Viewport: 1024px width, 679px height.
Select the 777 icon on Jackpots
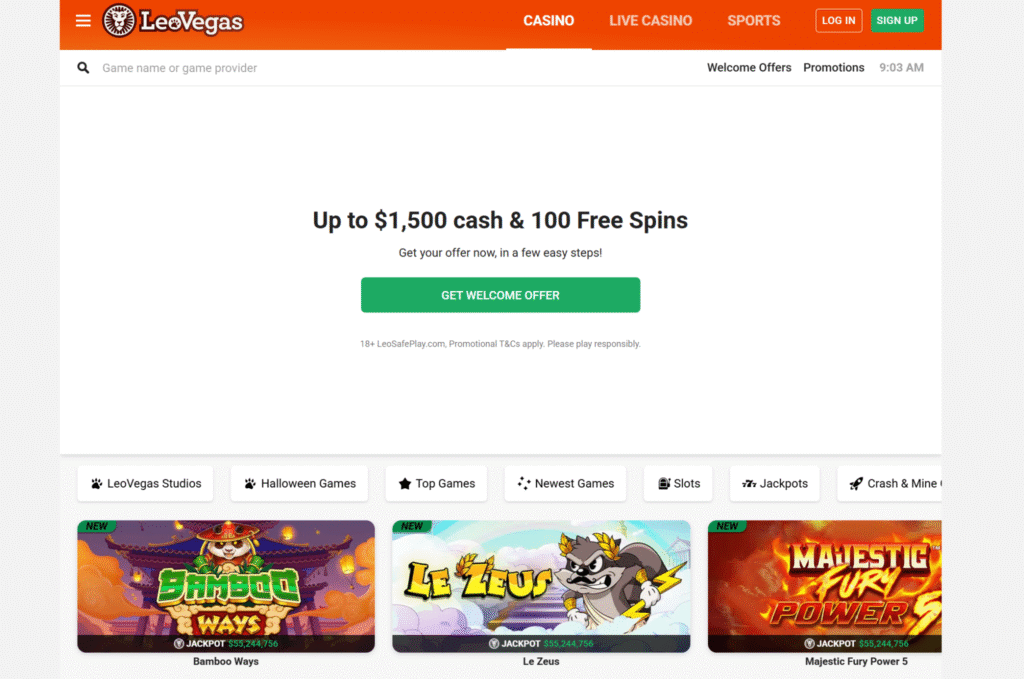pos(749,484)
